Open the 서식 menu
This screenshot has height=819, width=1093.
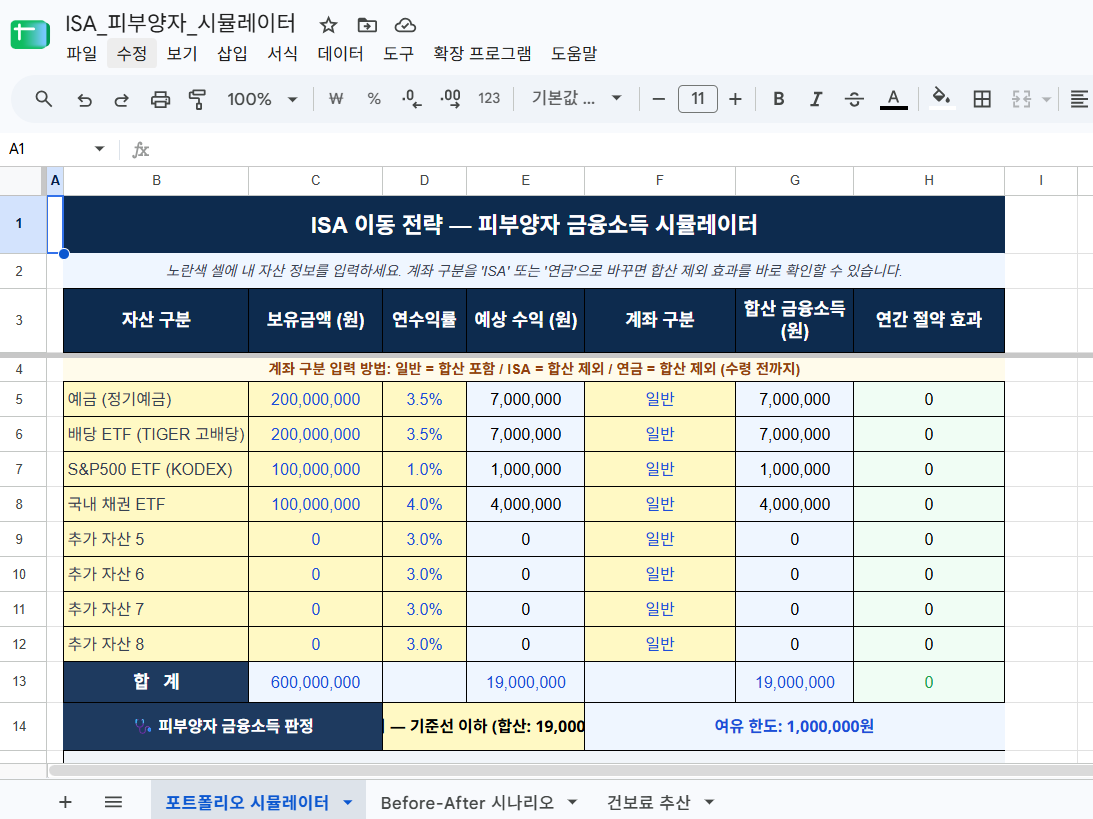pos(282,54)
